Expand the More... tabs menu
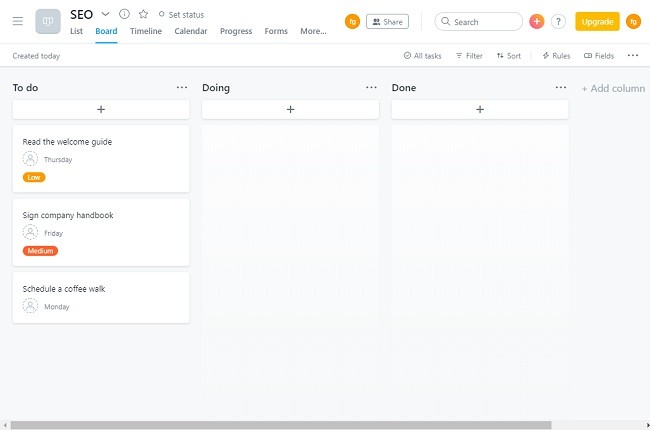650x430 pixels. pyautogui.click(x=313, y=31)
